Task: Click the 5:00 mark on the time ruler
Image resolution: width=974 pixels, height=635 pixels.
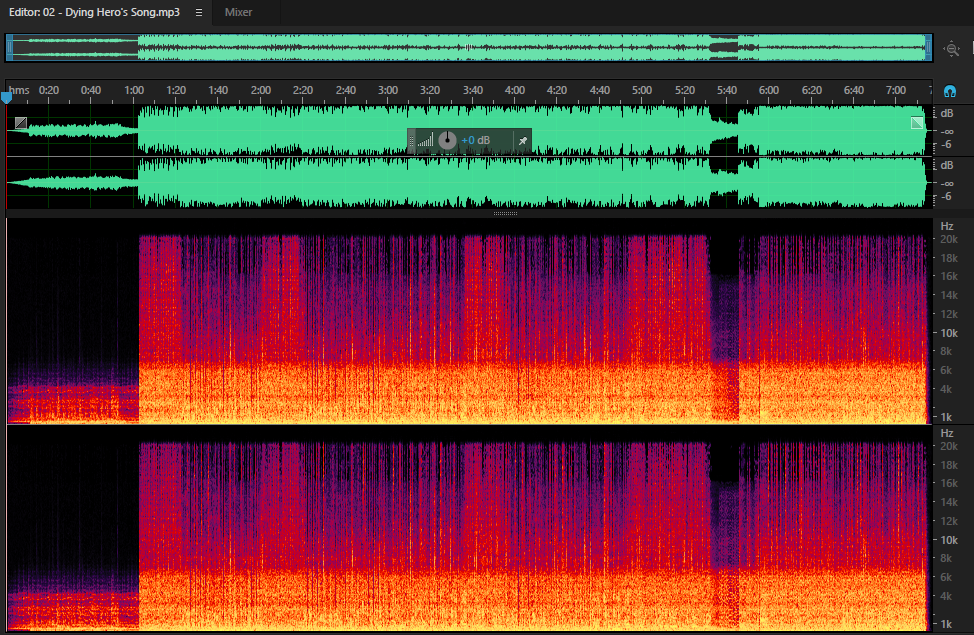Action: click(x=642, y=90)
